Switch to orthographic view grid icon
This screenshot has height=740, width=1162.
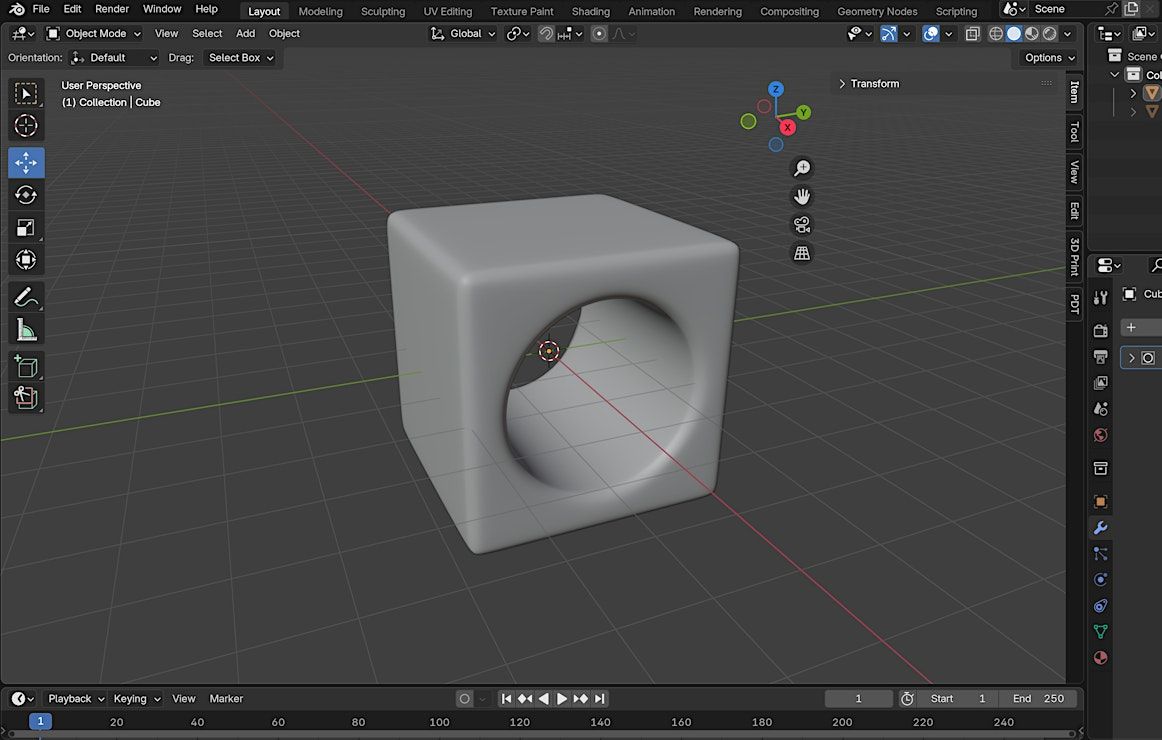(x=801, y=254)
